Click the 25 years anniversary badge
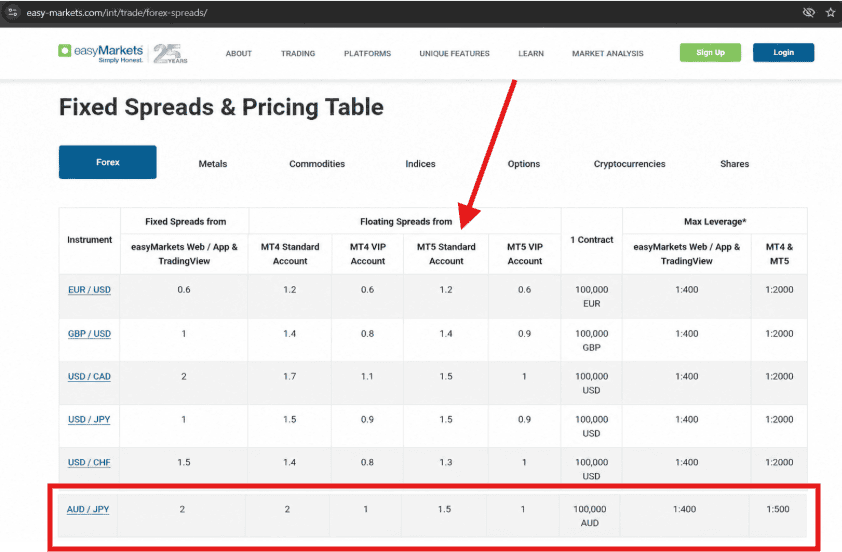This screenshot has height=552, width=842. [x=170, y=54]
